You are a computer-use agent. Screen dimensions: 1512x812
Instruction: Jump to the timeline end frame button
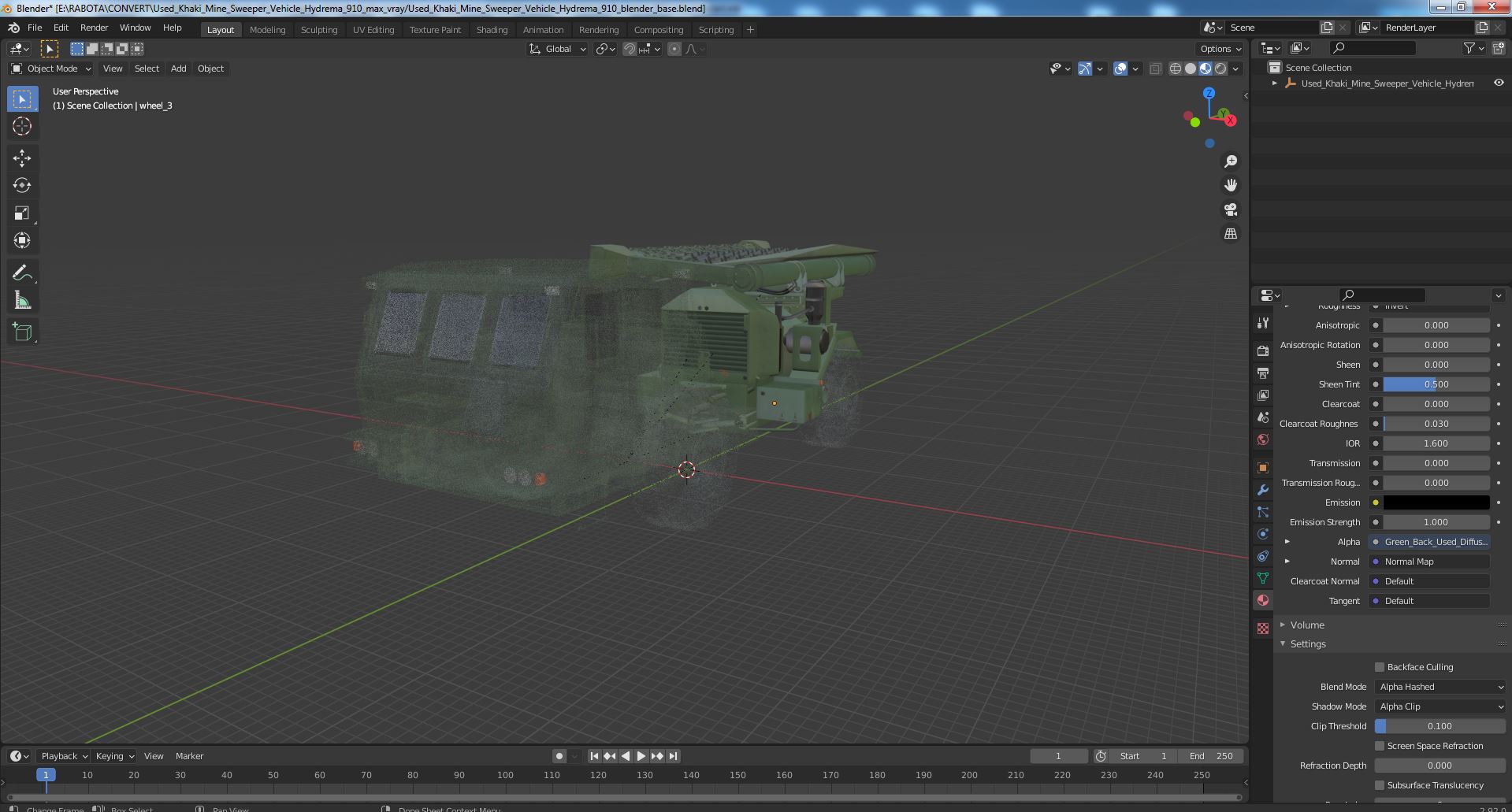click(x=673, y=756)
